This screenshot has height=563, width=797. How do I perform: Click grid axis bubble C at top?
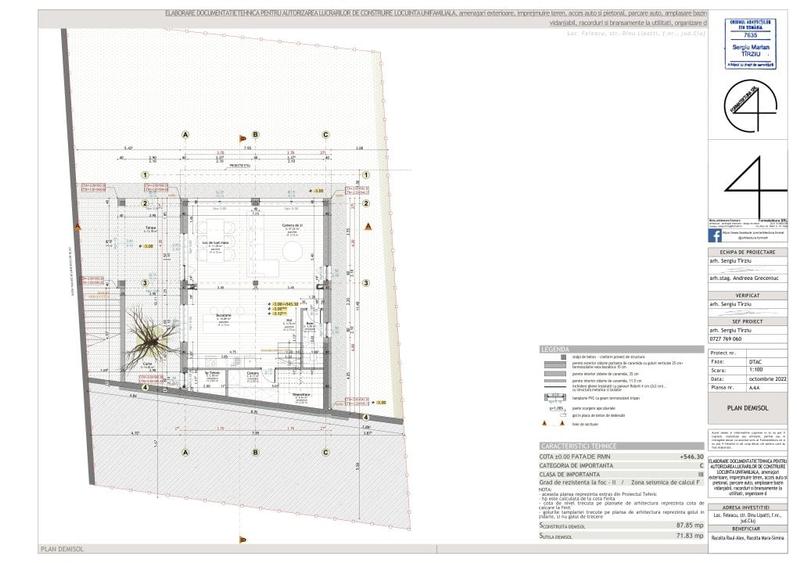pos(325,133)
